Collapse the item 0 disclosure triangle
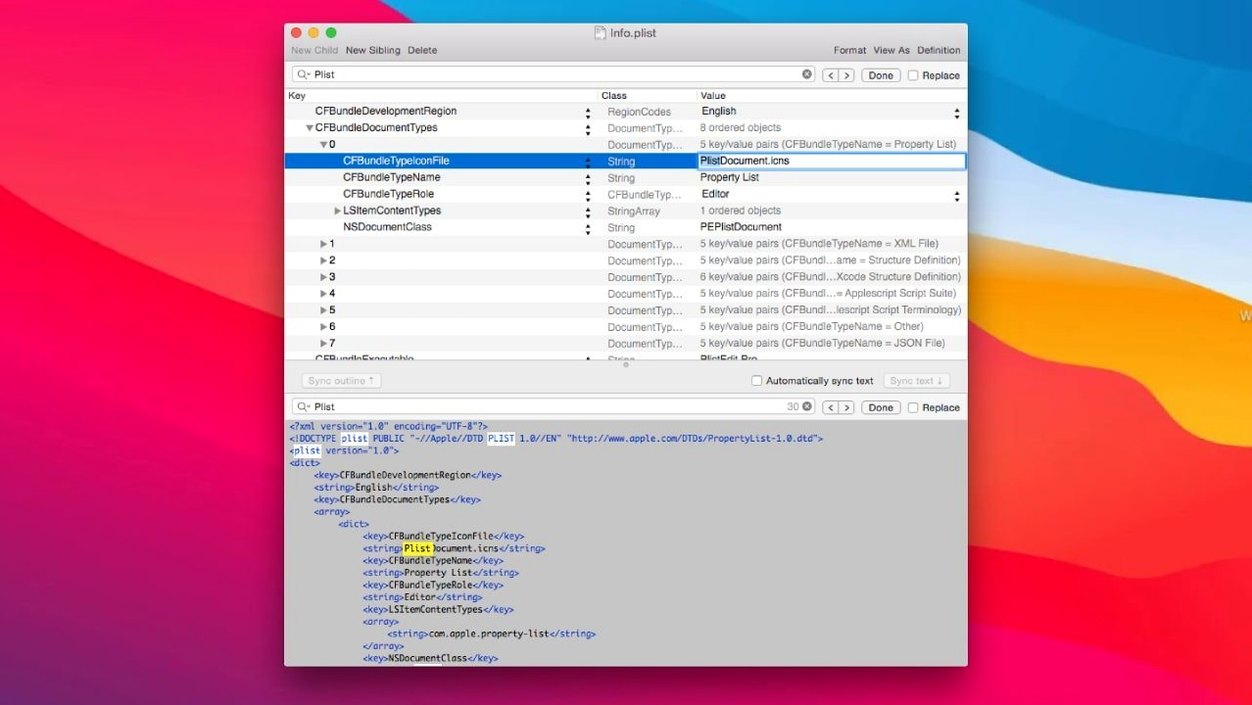The height and width of the screenshot is (705, 1252). pos(323,145)
